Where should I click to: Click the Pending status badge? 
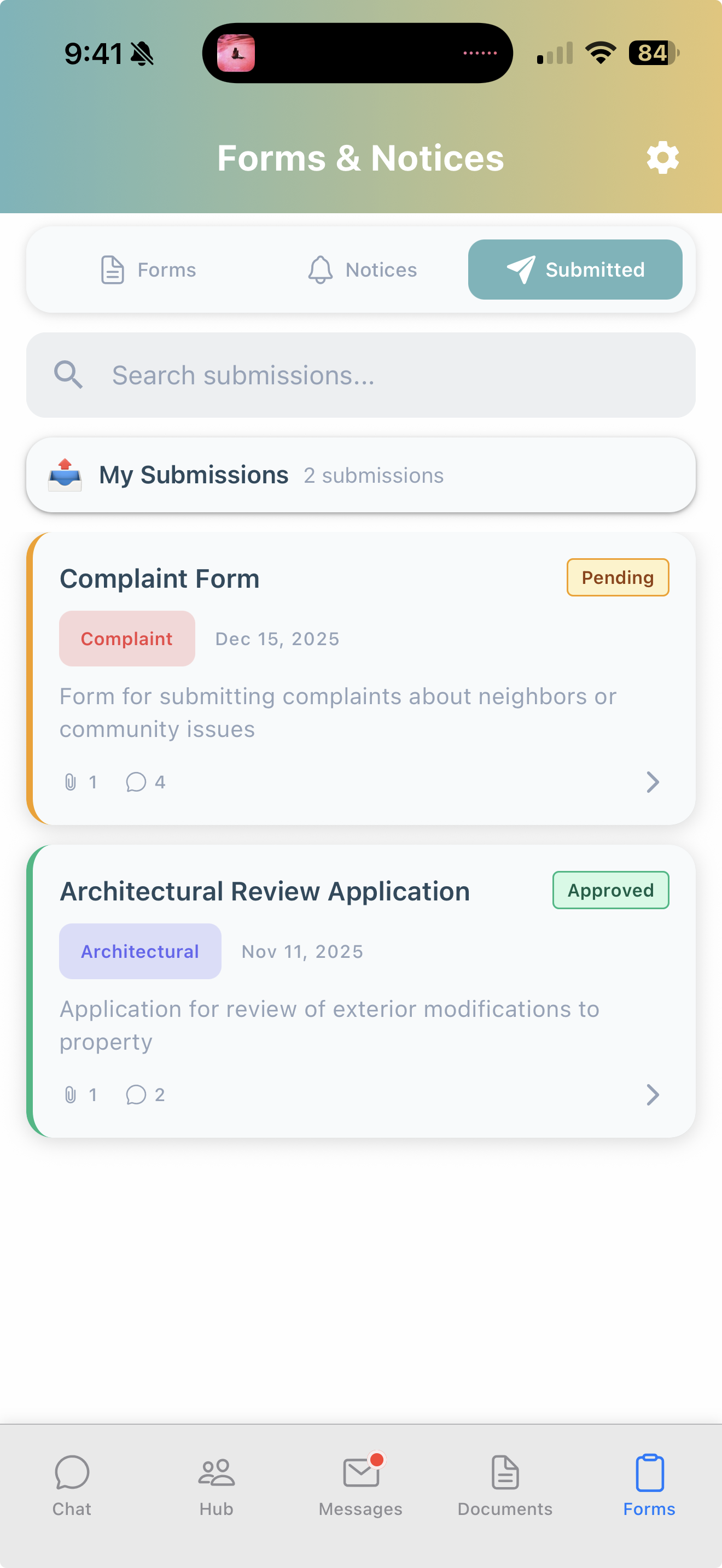[618, 578]
